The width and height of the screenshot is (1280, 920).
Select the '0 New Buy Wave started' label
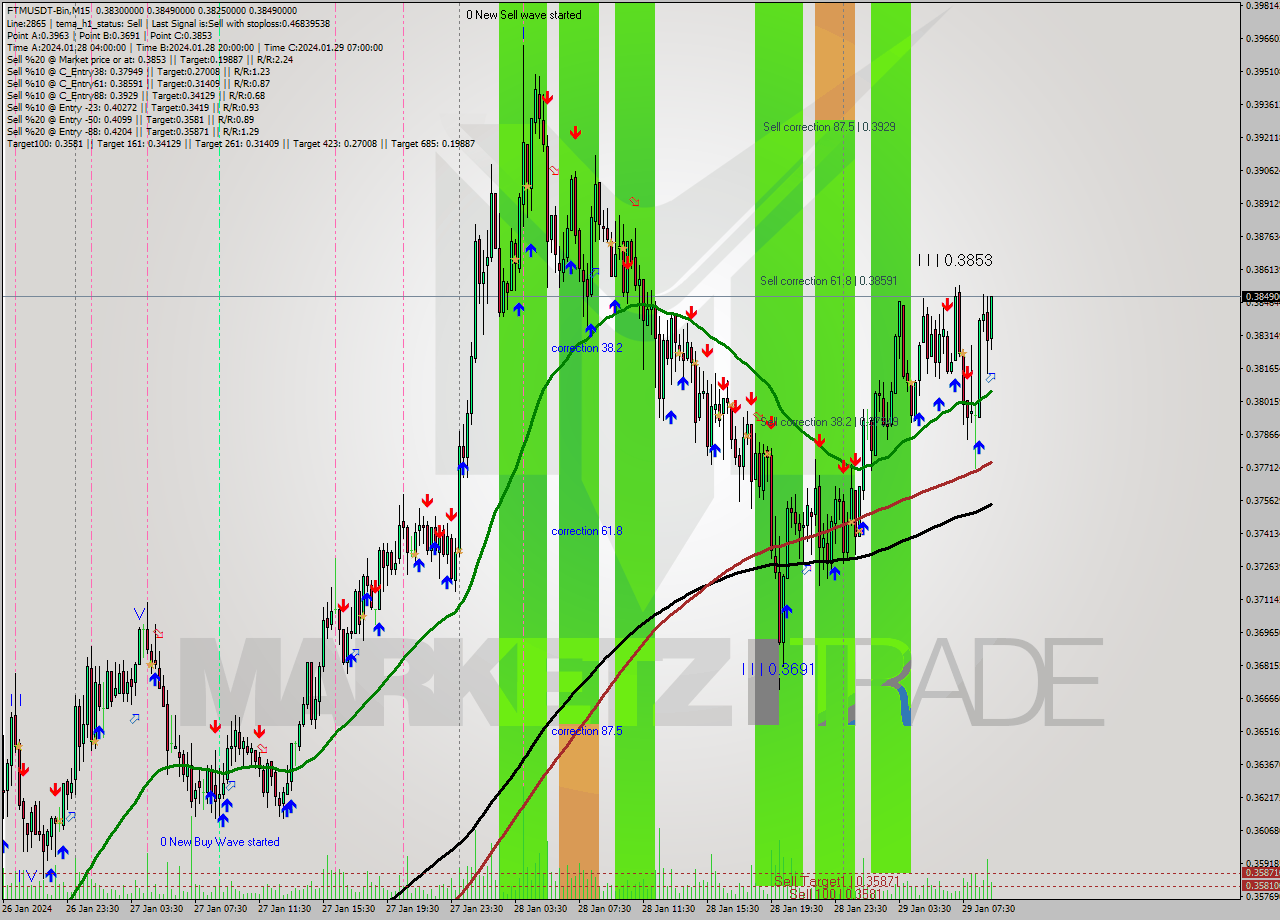[220, 842]
